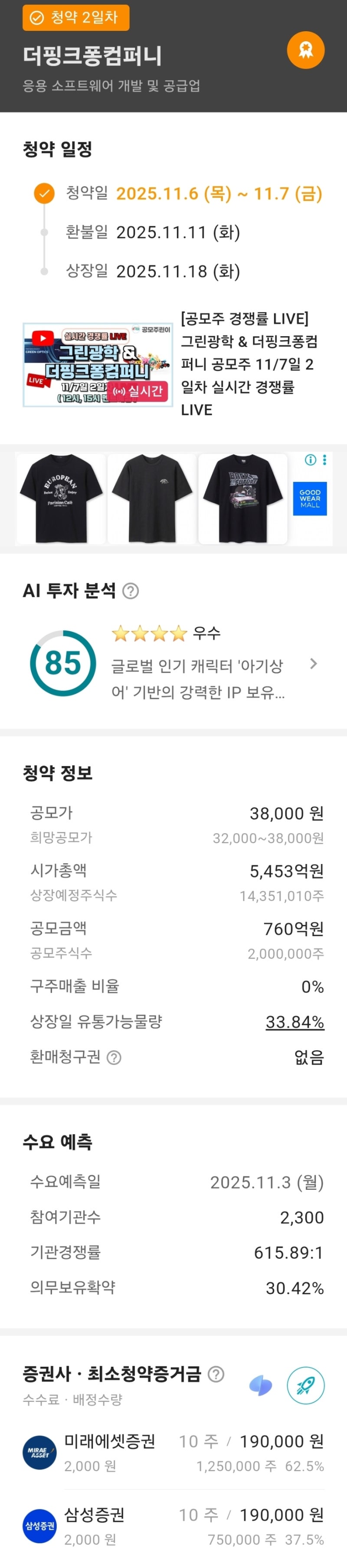This screenshot has height=1568, width=347.
Task: Expand AI analysis with the right chevron
Action: click(314, 664)
